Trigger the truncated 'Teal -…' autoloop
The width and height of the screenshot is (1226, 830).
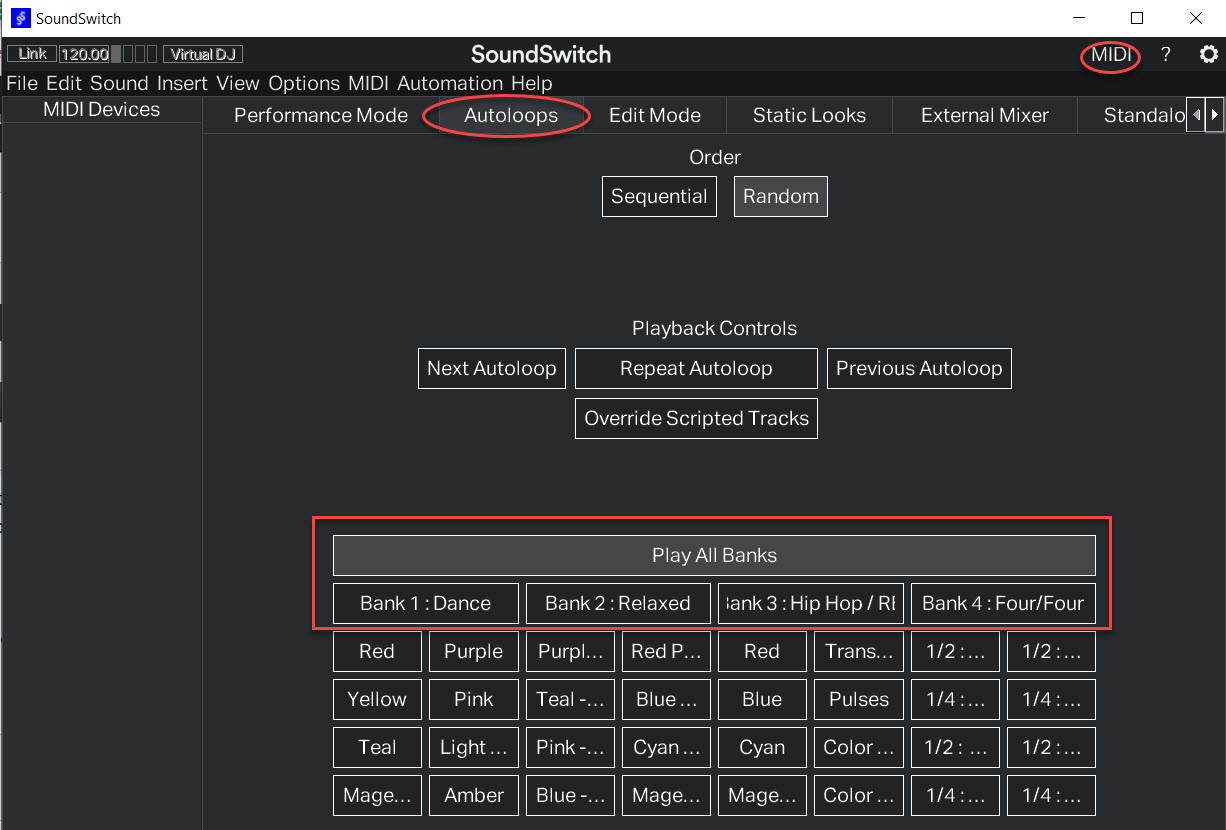(x=570, y=699)
